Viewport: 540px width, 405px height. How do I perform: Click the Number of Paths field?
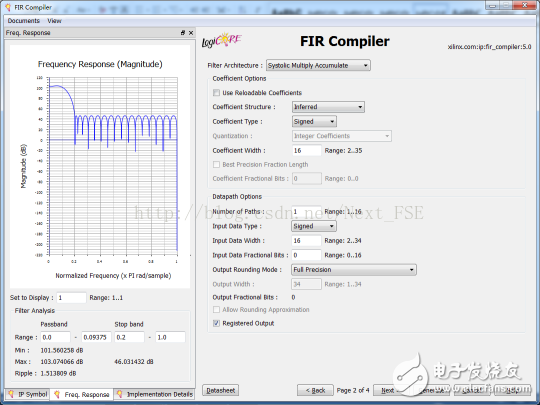pyautogui.click(x=307, y=211)
